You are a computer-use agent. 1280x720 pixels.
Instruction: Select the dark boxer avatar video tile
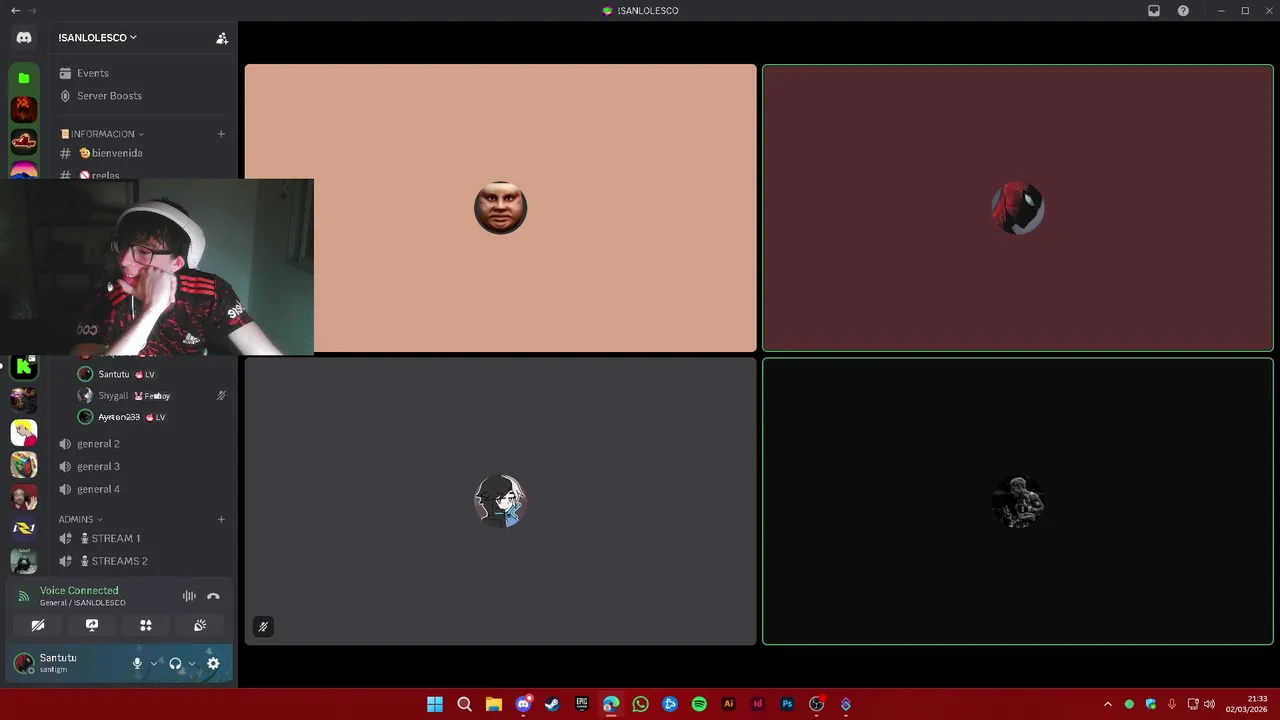pyautogui.click(x=1018, y=501)
